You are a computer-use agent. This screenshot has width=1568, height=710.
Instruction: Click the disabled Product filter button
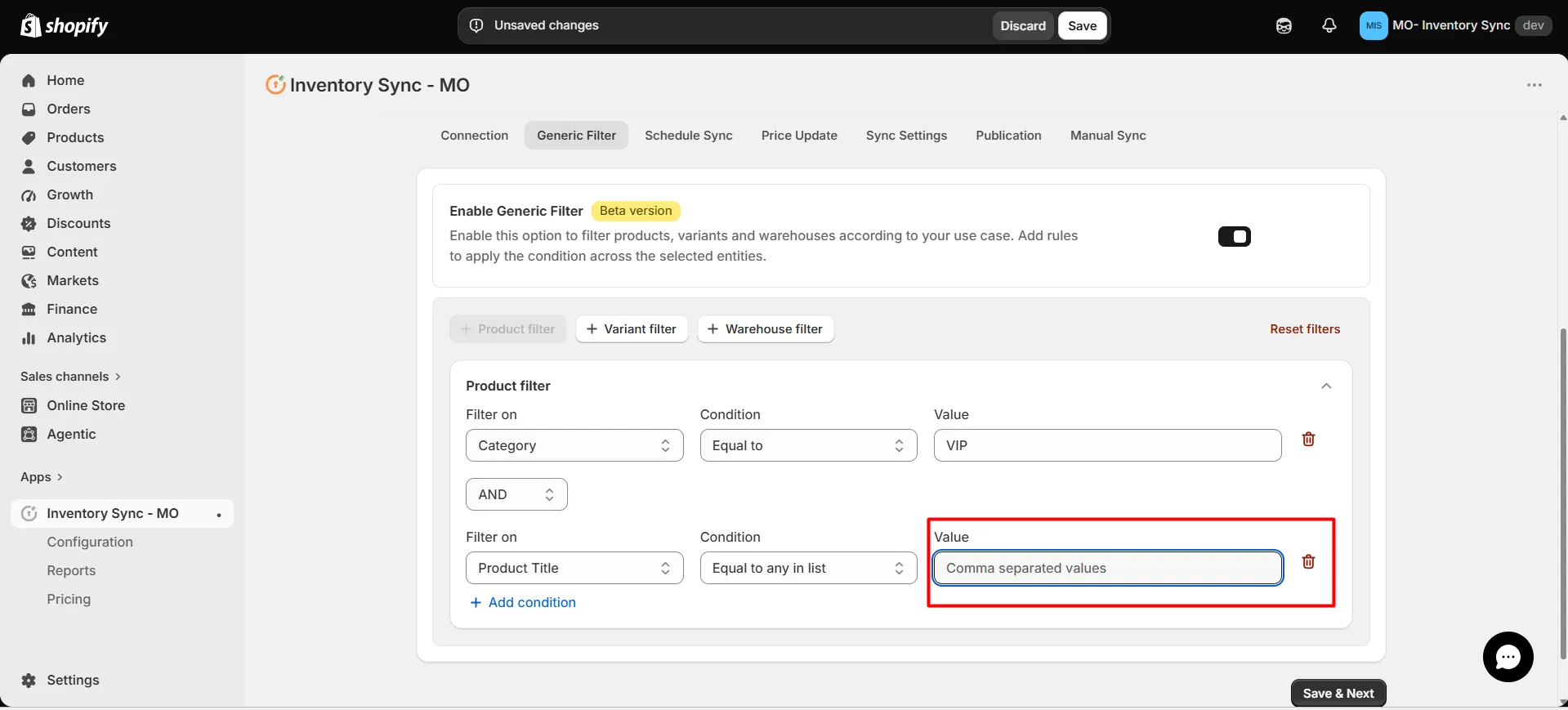507,329
